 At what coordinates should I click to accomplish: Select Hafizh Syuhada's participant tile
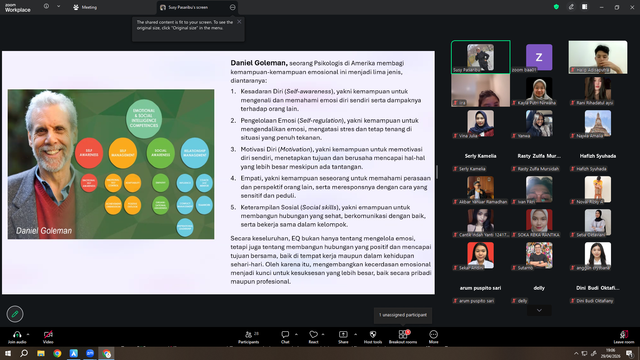tap(598, 157)
